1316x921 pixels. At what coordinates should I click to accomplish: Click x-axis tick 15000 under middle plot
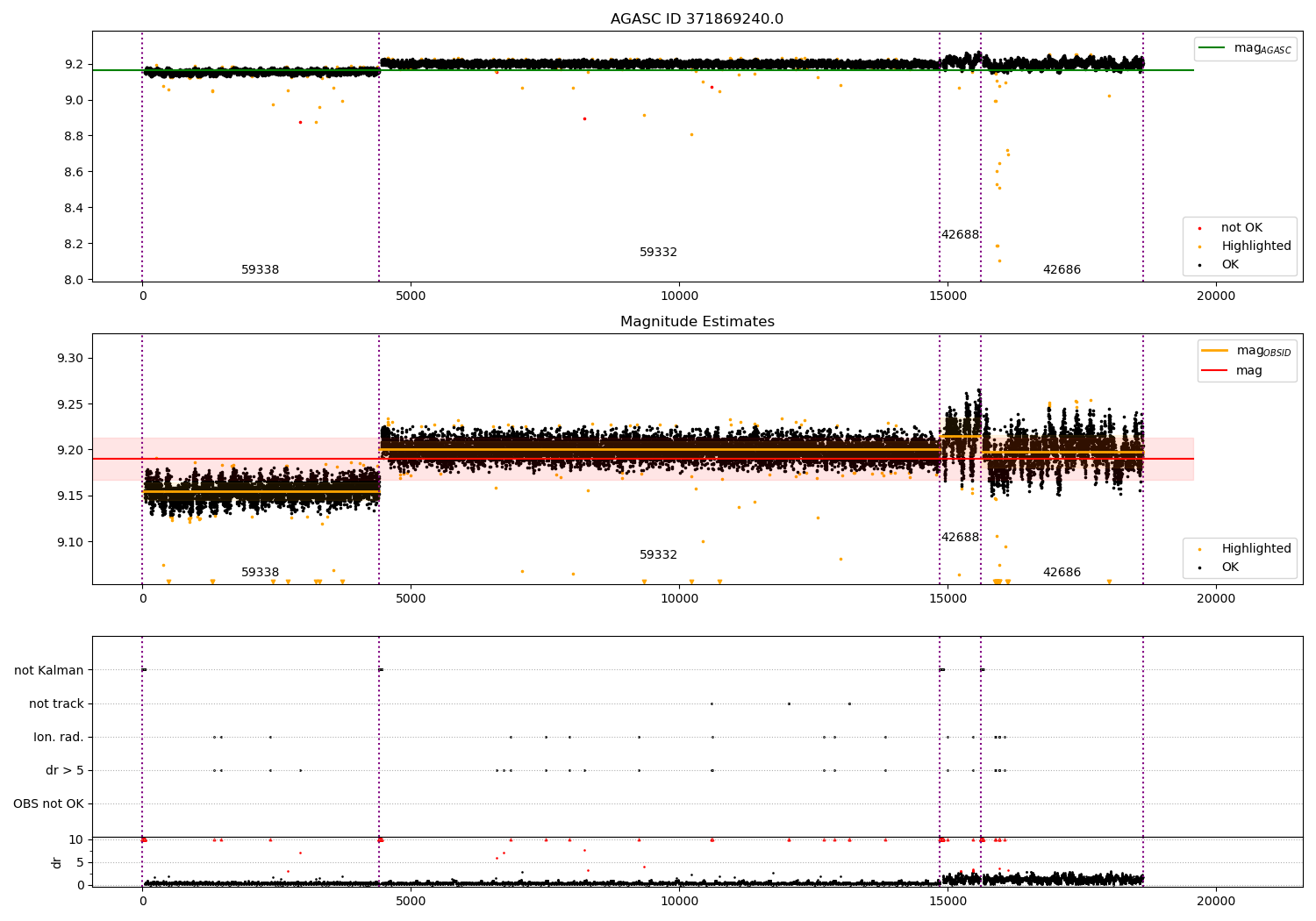[948, 599]
